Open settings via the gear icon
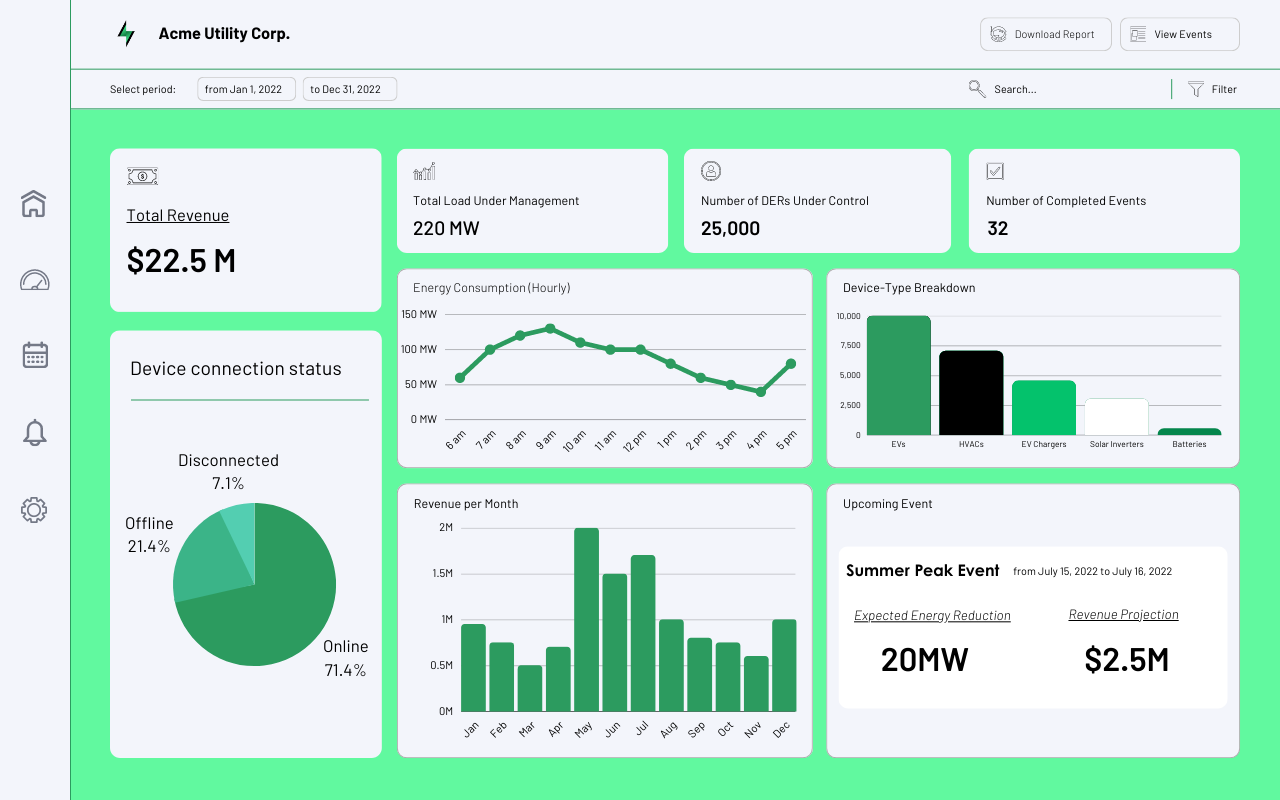1280x800 pixels. click(34, 510)
